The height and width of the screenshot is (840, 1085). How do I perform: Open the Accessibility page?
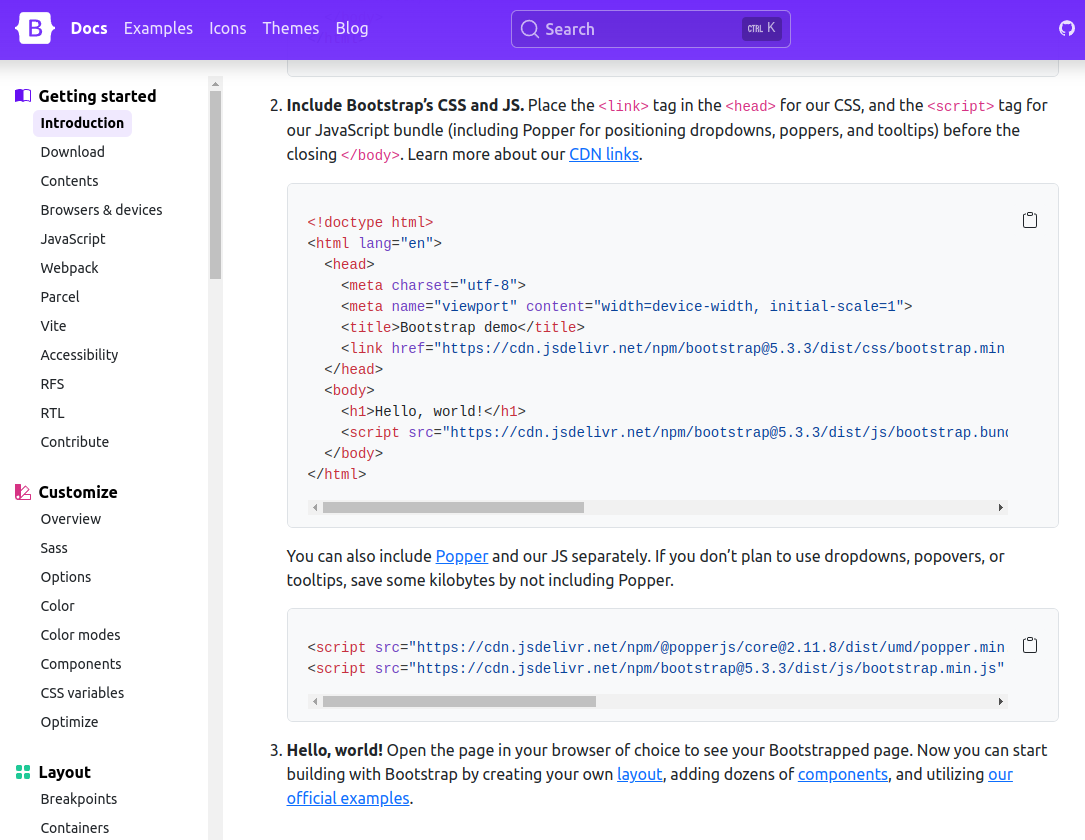point(79,356)
